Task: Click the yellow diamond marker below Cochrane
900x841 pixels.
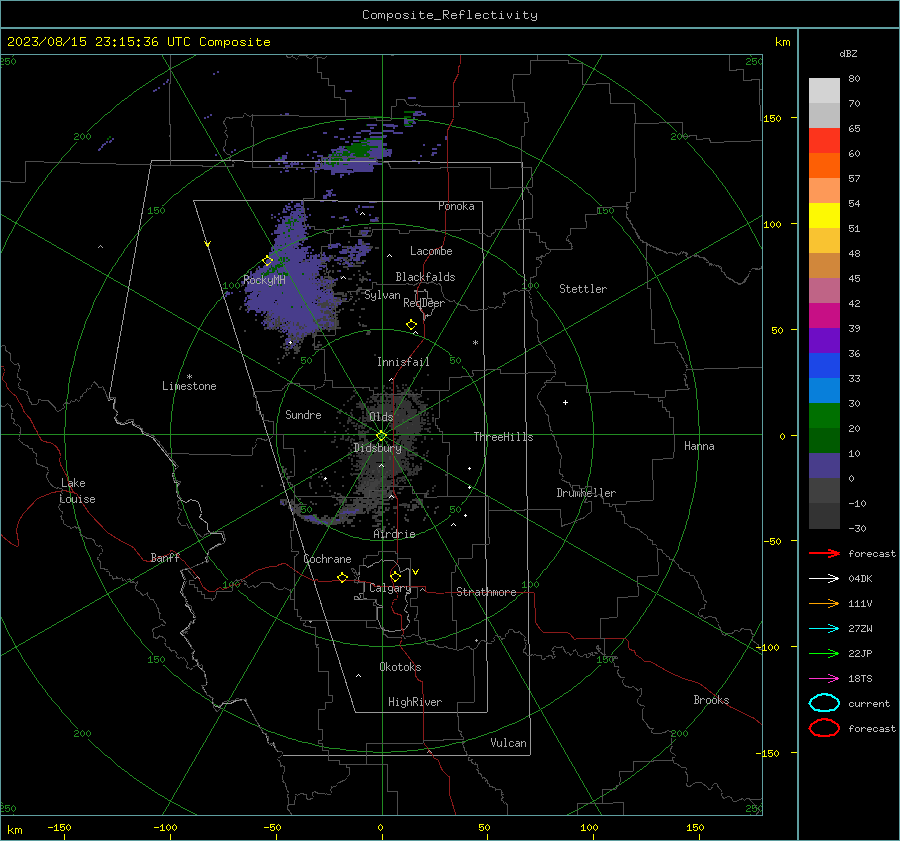Action: point(343,578)
